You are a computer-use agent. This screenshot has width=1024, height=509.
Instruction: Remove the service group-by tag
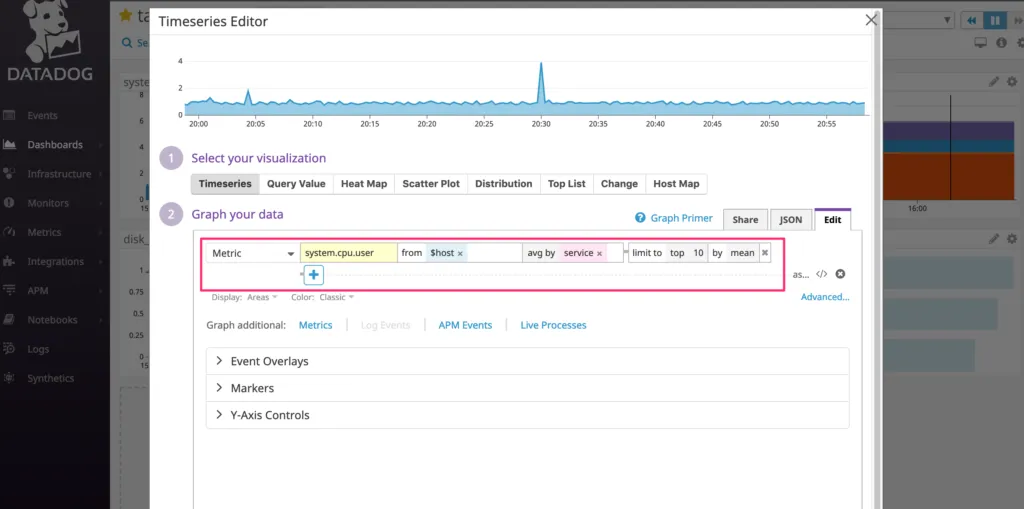tap(599, 254)
